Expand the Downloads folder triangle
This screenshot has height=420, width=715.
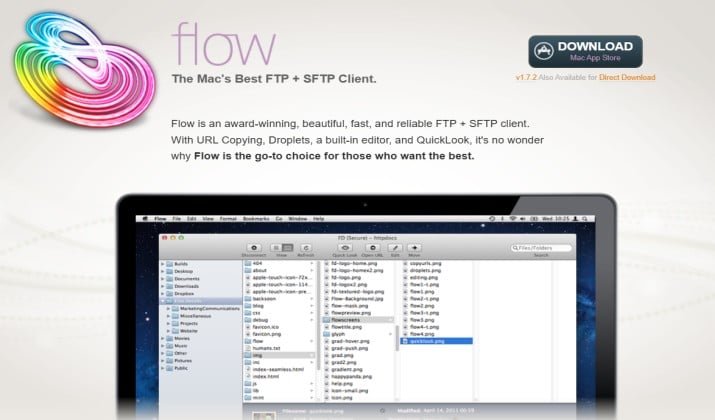163,286
